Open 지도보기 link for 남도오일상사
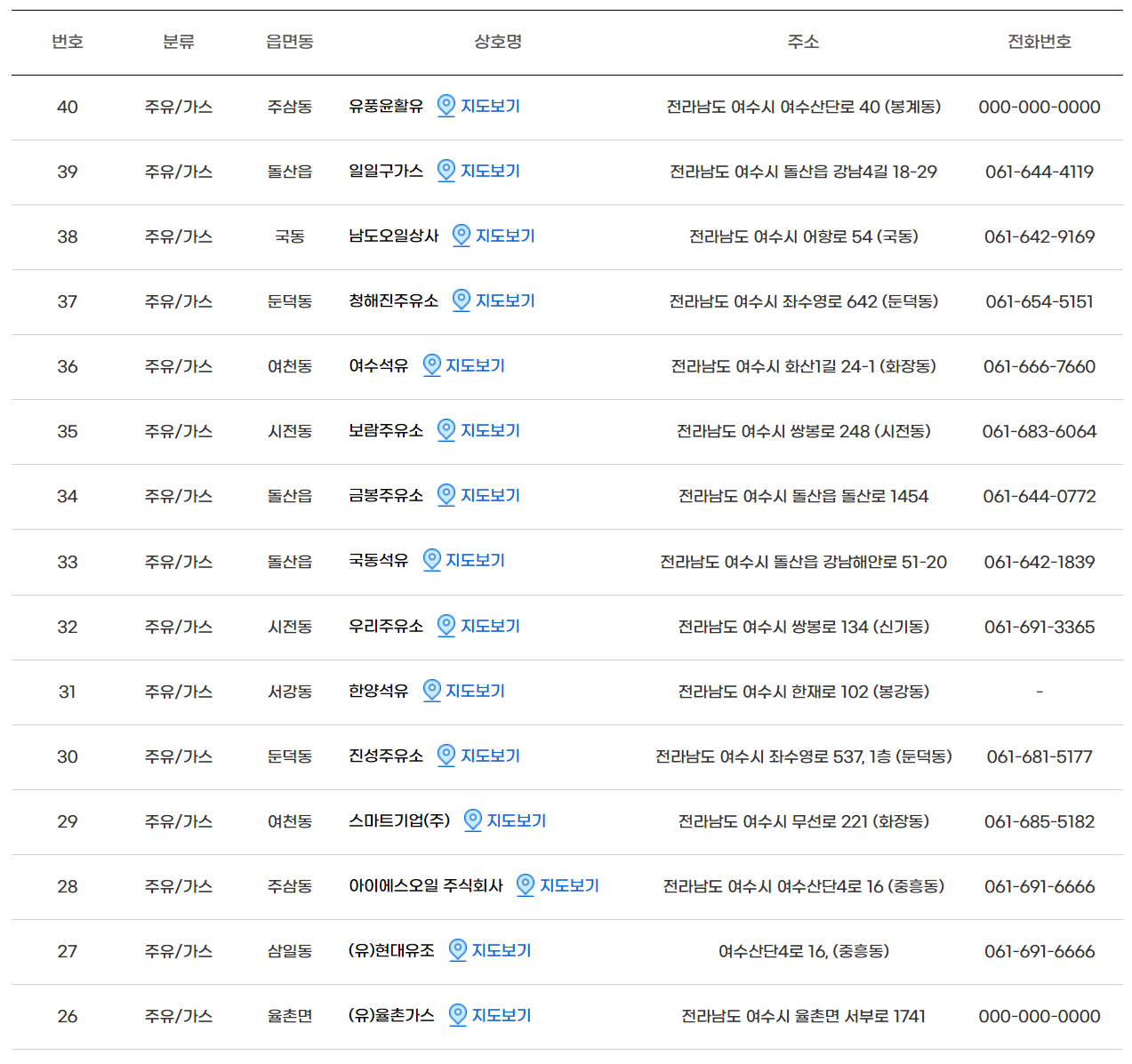The image size is (1132, 1064). tap(505, 236)
